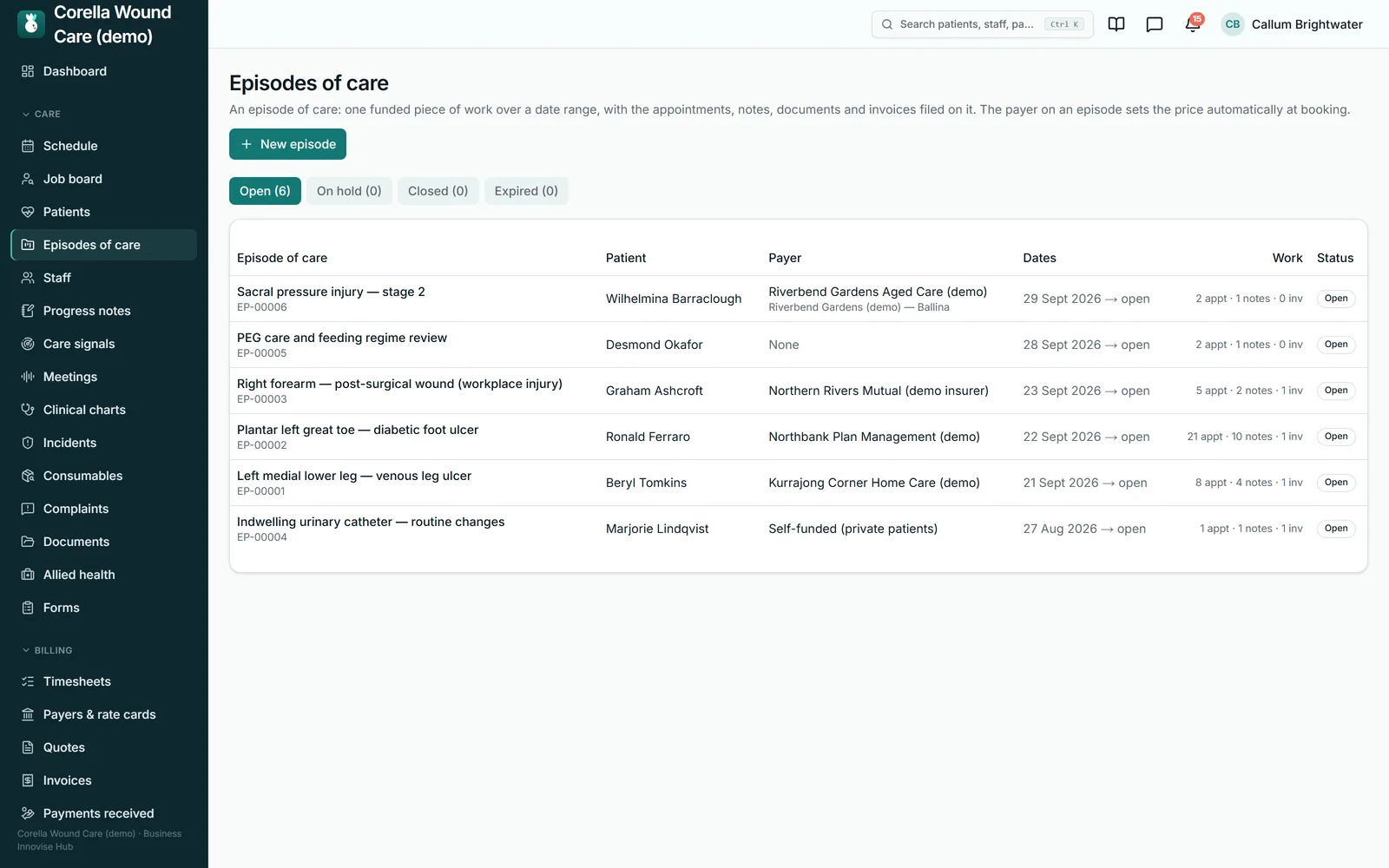Open the Staff page
The width and height of the screenshot is (1389, 868).
(104, 278)
